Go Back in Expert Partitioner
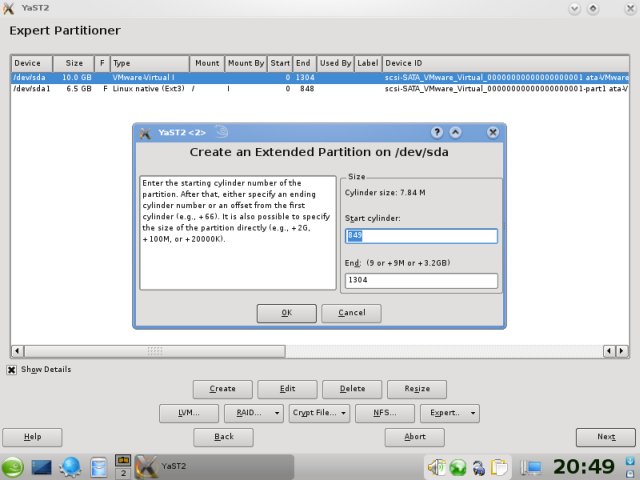 [223, 437]
